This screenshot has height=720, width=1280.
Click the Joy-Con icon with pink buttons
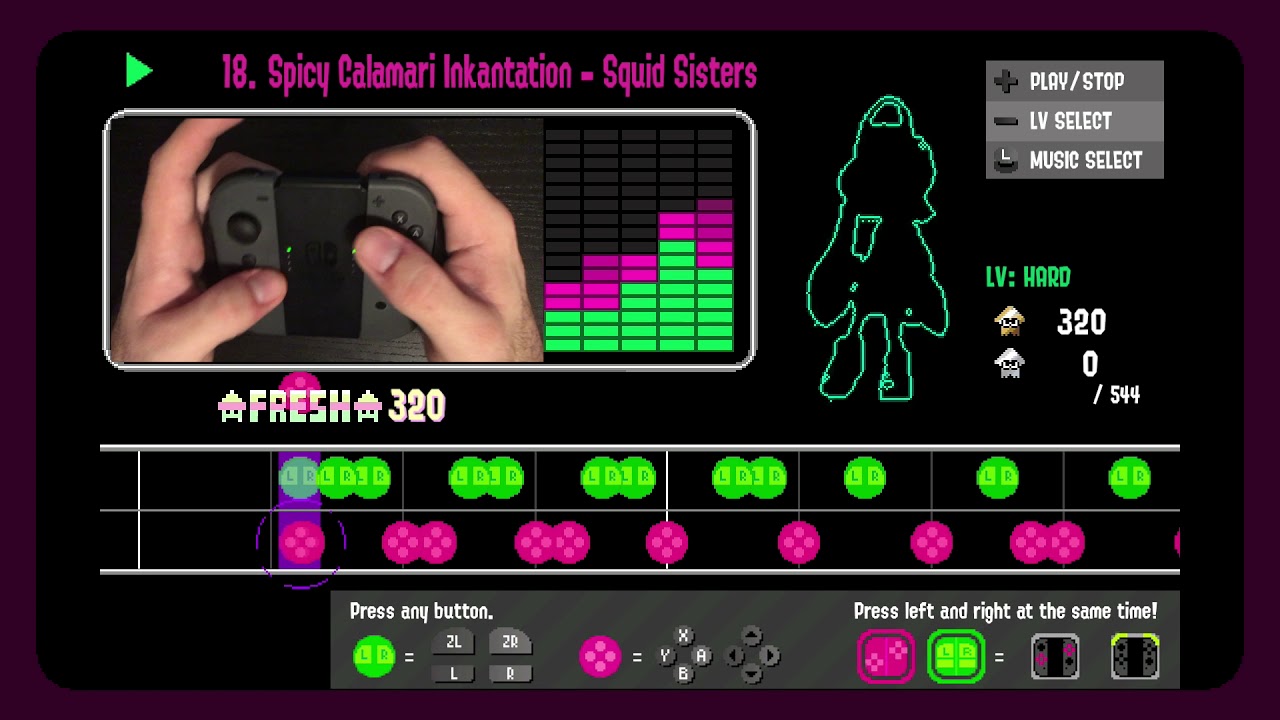point(1055,657)
